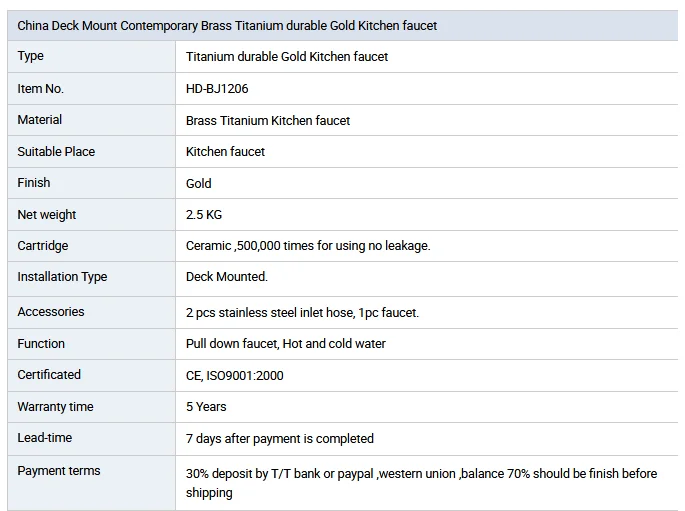Click the 'Item No.' label
Image resolution: width=685 pixels, height=511 pixels.
40,89
